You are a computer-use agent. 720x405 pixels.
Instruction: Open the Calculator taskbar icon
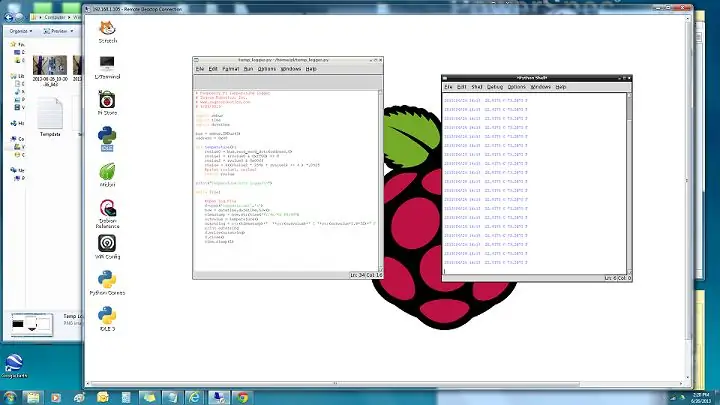point(126,398)
